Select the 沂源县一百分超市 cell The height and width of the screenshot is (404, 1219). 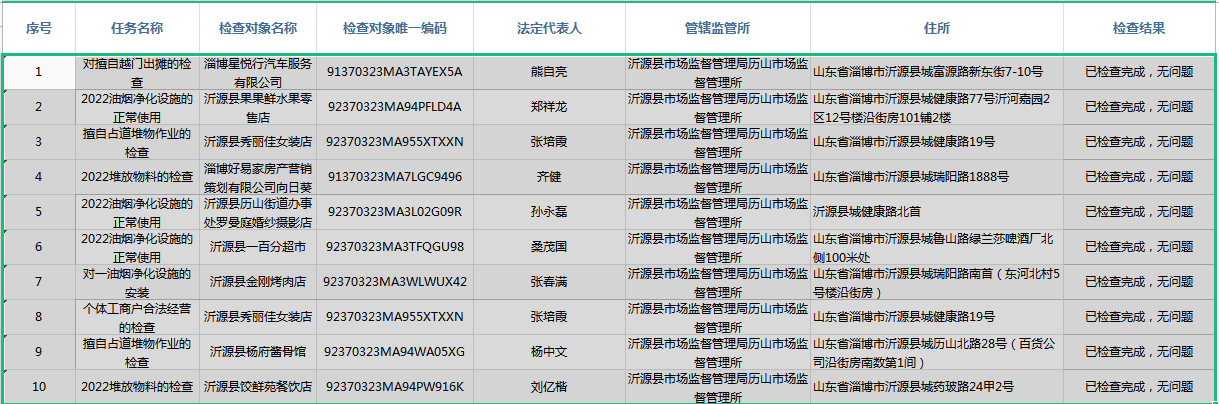(x=258, y=247)
